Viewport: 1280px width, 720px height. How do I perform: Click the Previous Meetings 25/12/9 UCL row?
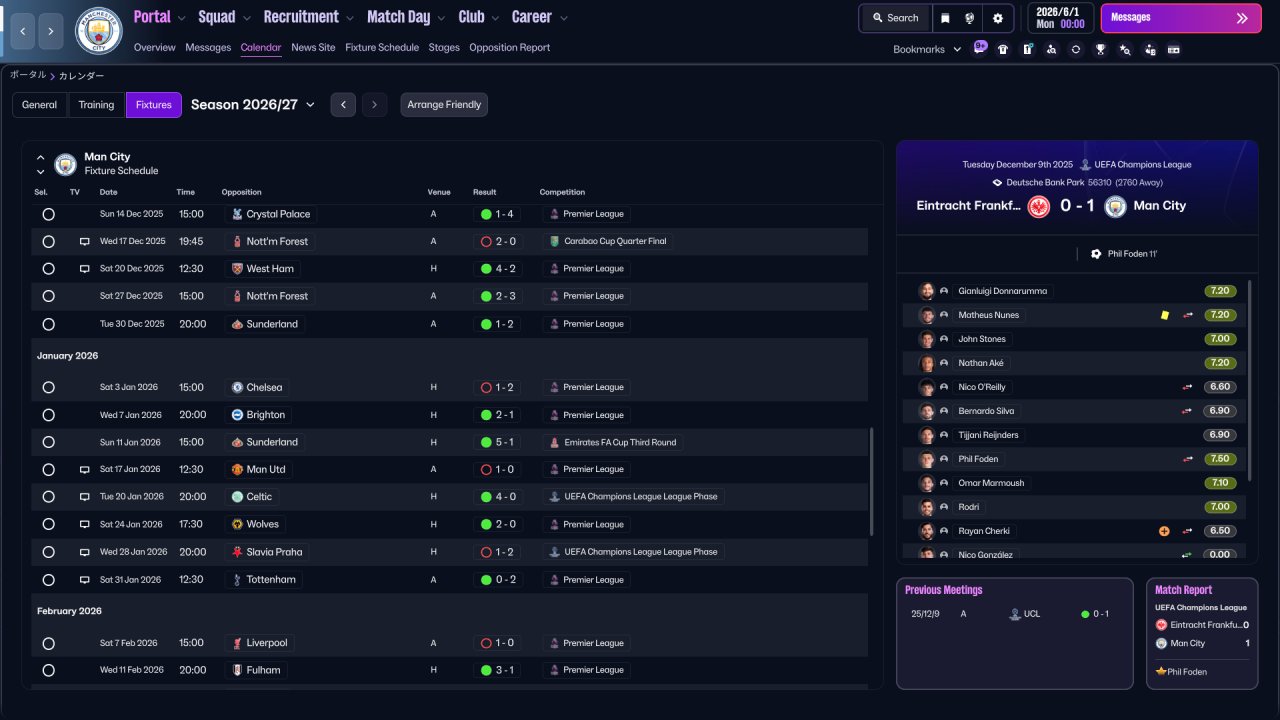pyautogui.click(x=1014, y=614)
